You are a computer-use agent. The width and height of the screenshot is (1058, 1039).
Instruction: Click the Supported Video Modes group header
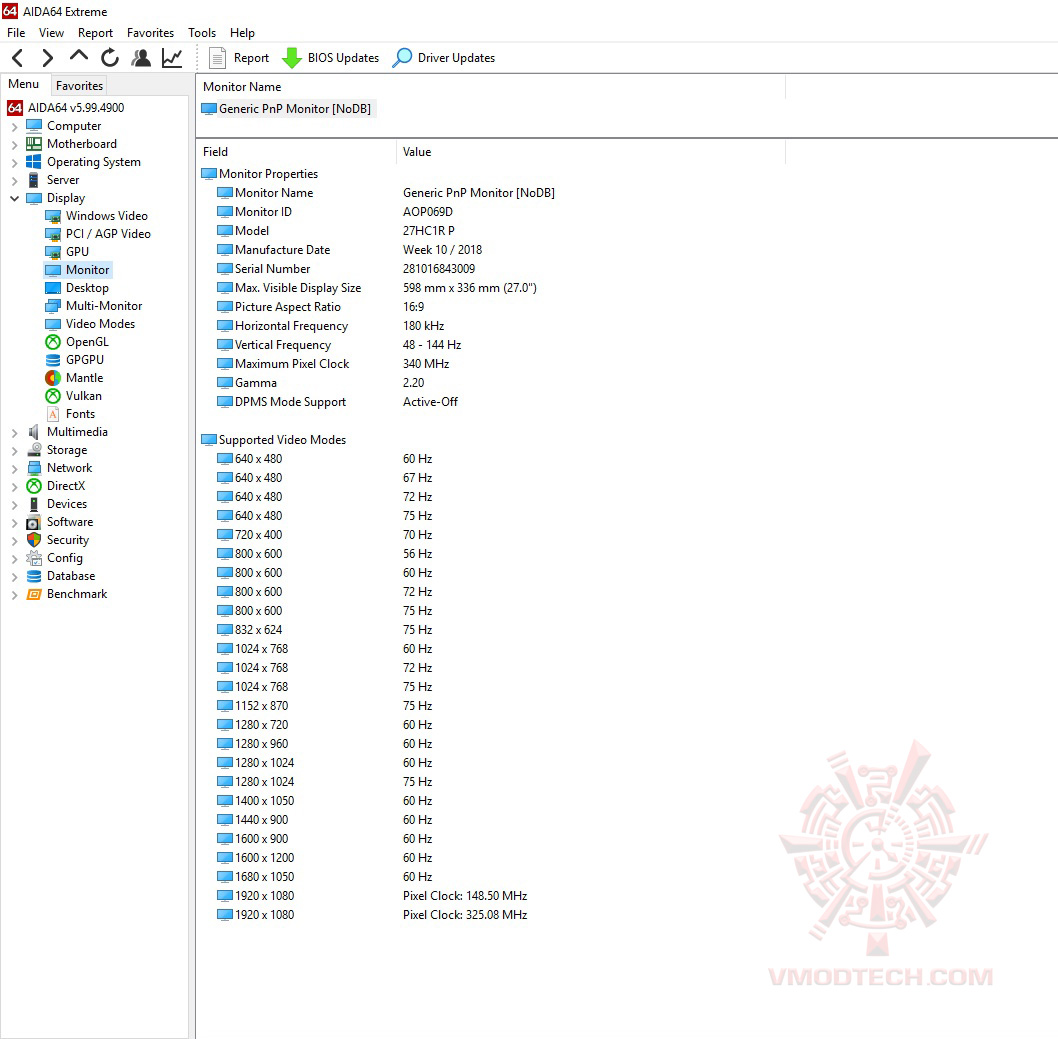[274, 440]
